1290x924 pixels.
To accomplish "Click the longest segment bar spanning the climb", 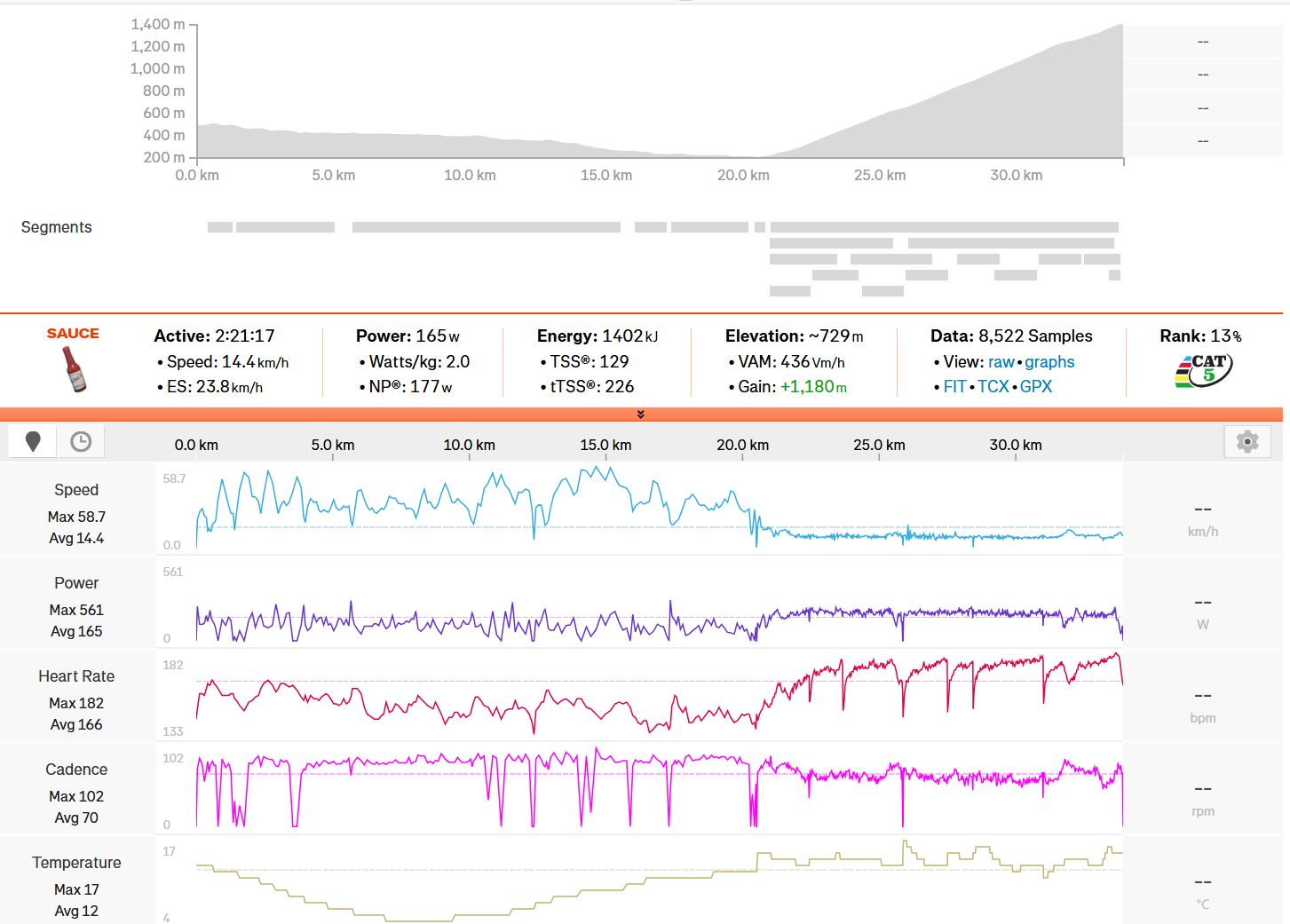I will point(944,227).
